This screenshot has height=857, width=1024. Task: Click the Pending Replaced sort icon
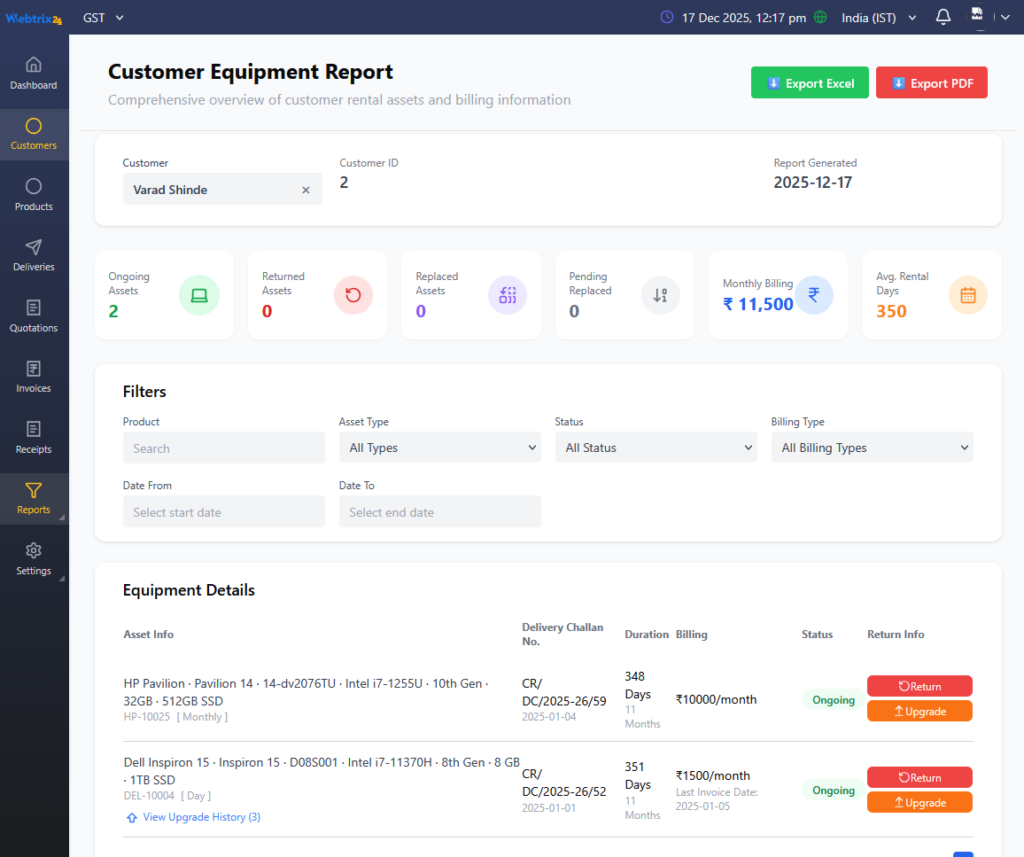pyautogui.click(x=660, y=295)
